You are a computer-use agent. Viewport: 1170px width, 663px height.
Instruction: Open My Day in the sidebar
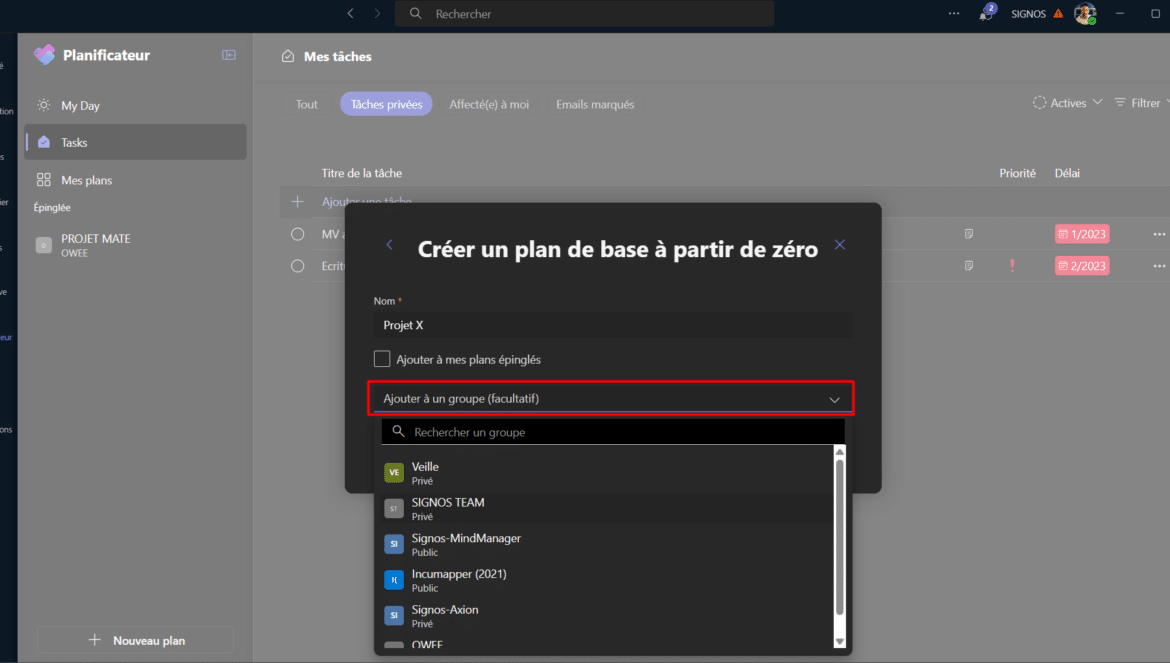click(x=80, y=105)
